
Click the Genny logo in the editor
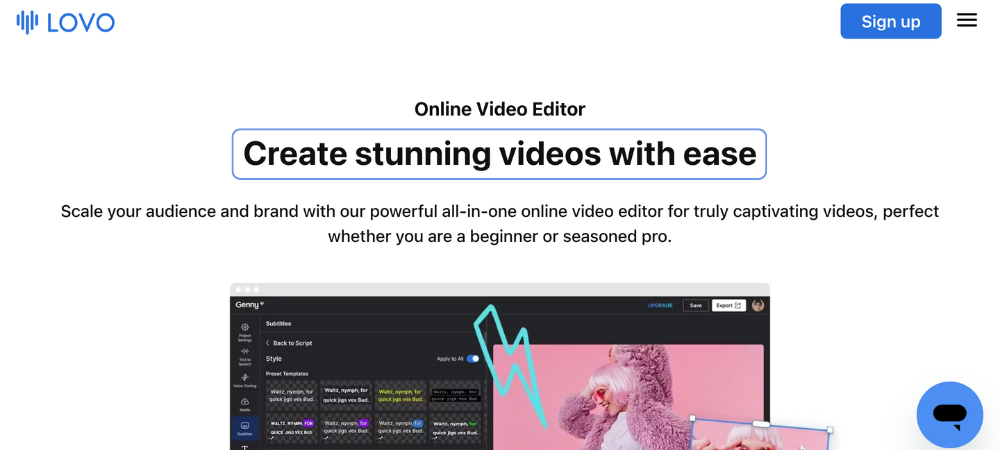click(249, 305)
